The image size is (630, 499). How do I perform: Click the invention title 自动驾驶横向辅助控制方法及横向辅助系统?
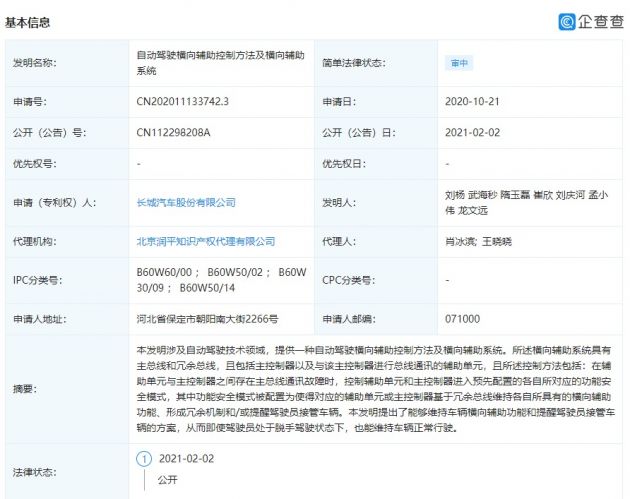(x=220, y=63)
